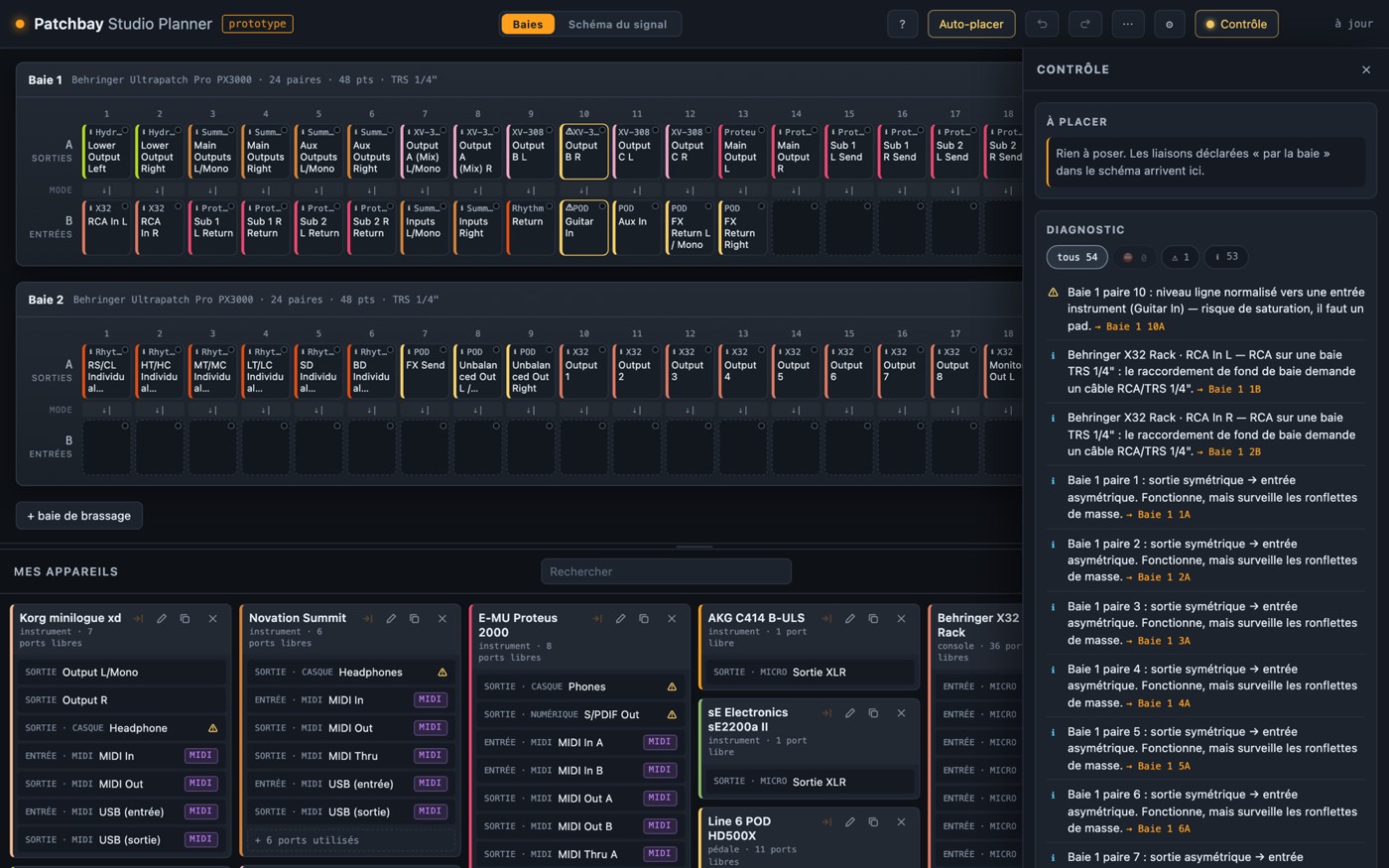The width and height of the screenshot is (1389, 868).
Task: Duplicate the AKG C414 B-ULS device
Action: pos(873,618)
